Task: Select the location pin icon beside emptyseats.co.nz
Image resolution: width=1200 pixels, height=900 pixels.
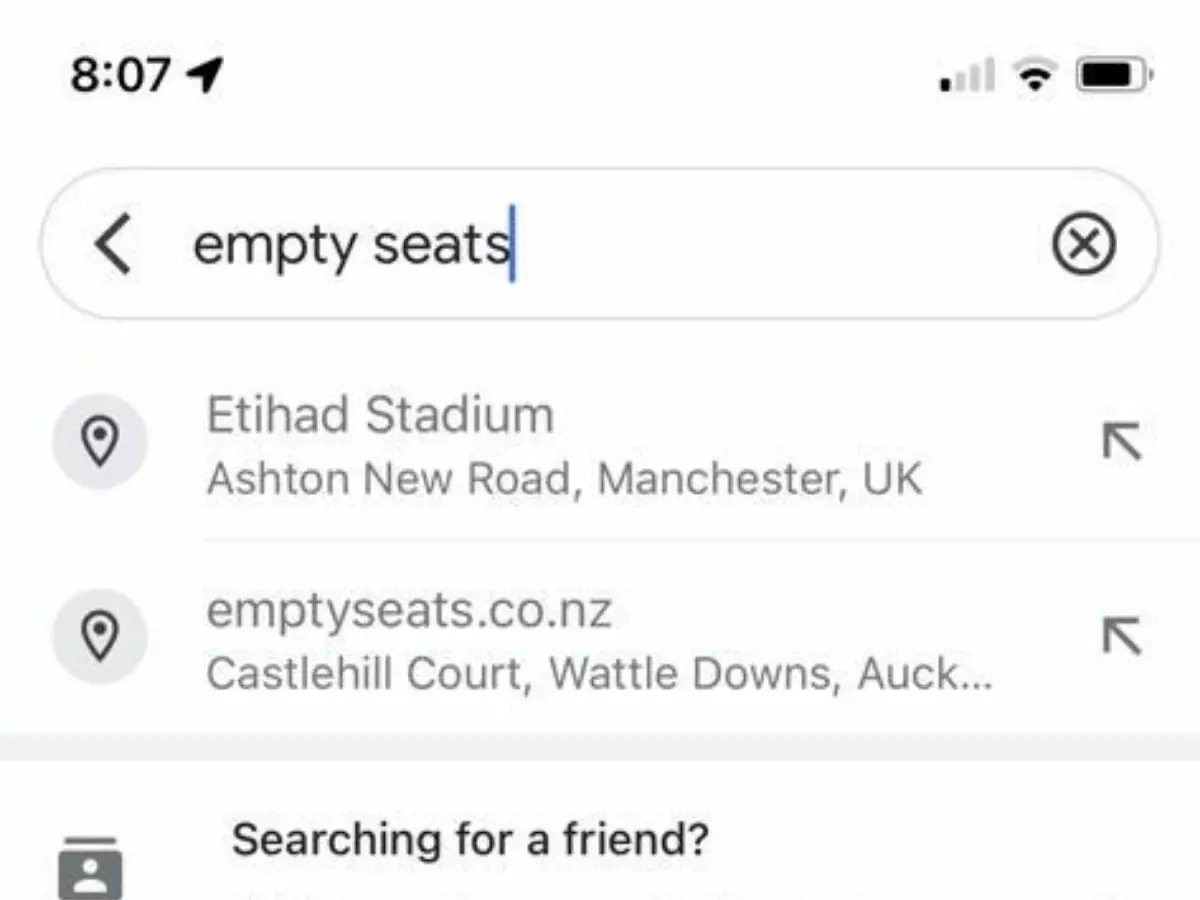Action: coord(100,636)
